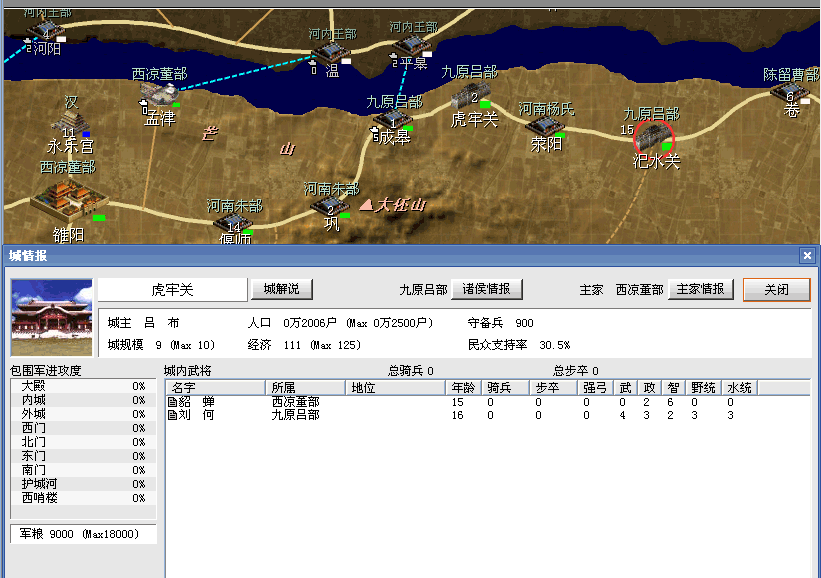Close the 城情报 window with X
The width and height of the screenshot is (821, 578).
[x=807, y=256]
